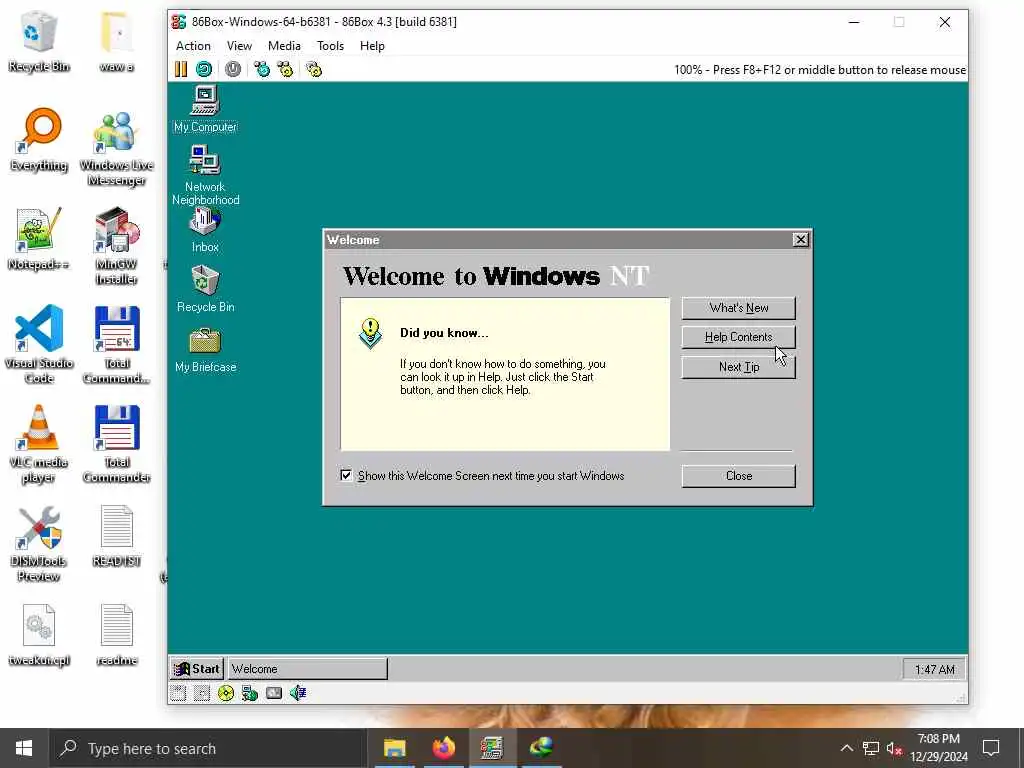Screen dimensions: 1024x768
Task: Send Ctrl+Alt+Esc via the 86Box toolbar
Action: pos(285,69)
